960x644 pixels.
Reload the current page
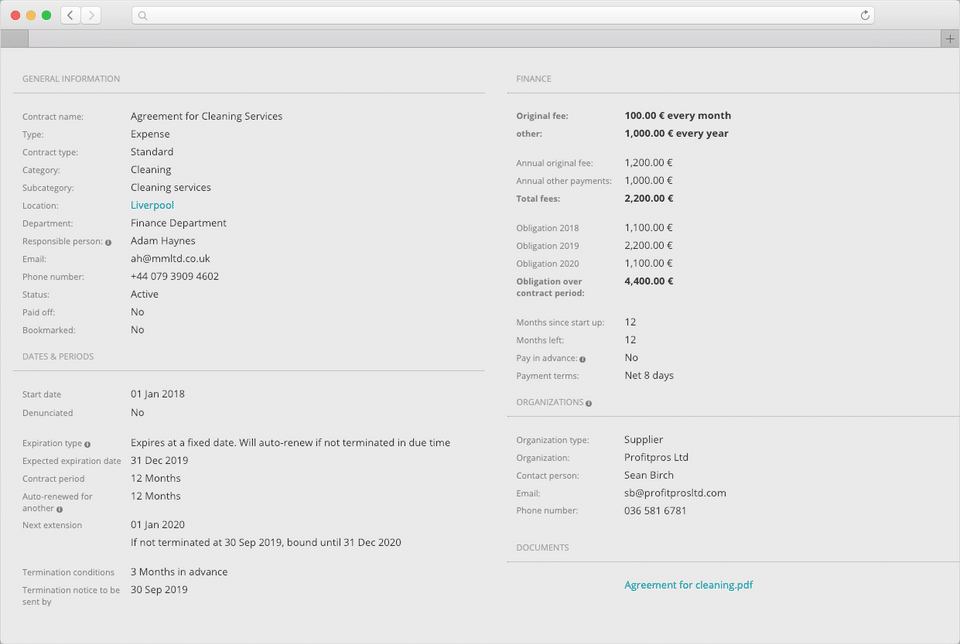coord(865,15)
